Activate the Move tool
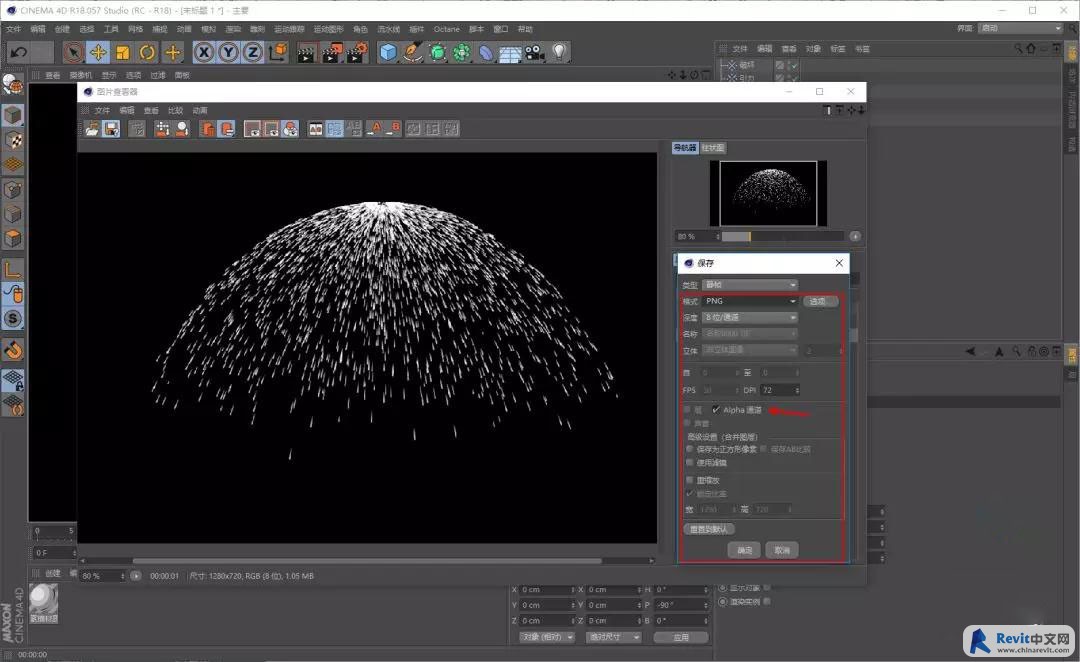 pos(98,52)
